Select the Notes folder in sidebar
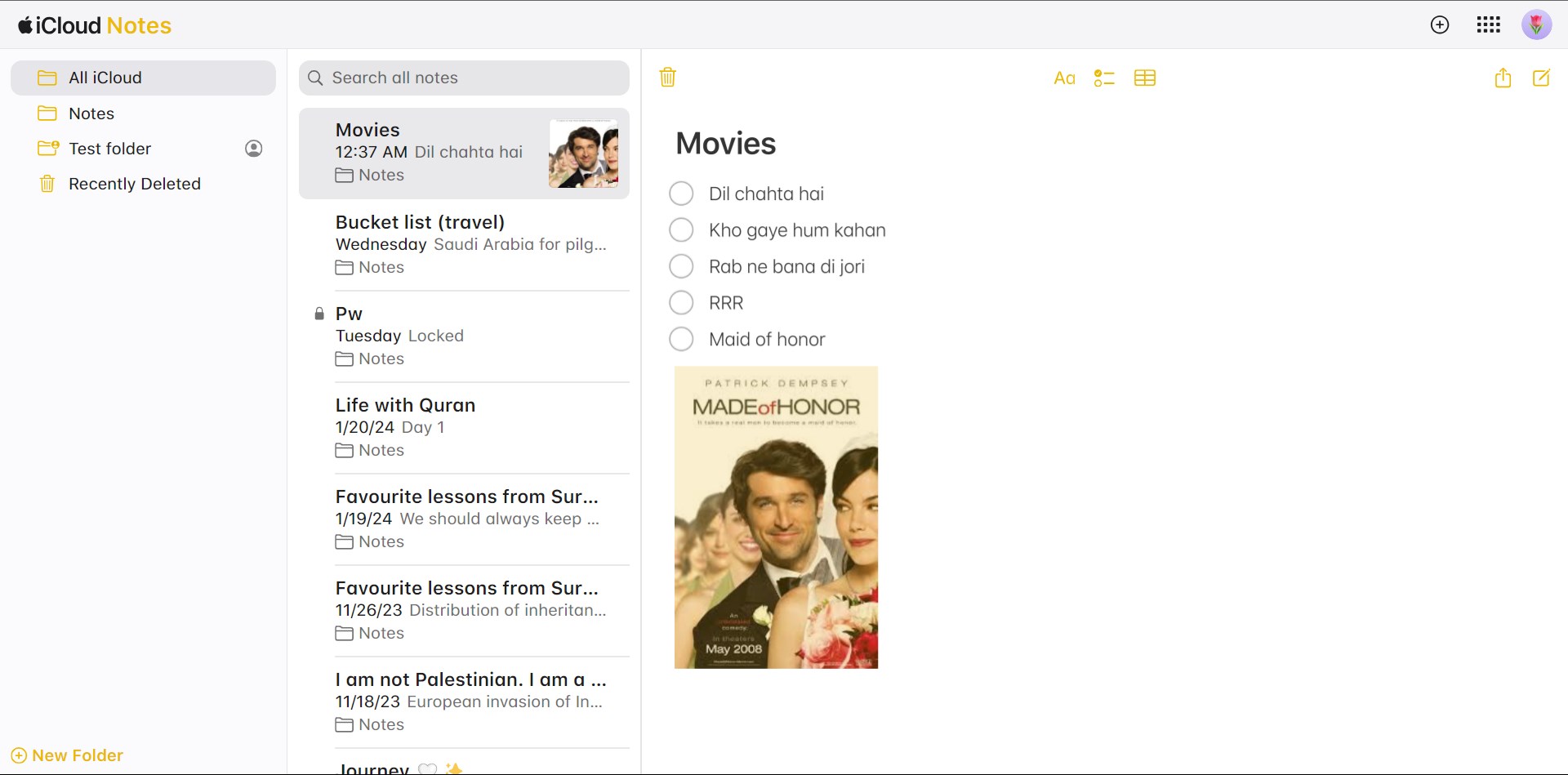The image size is (1568, 775). tap(91, 114)
